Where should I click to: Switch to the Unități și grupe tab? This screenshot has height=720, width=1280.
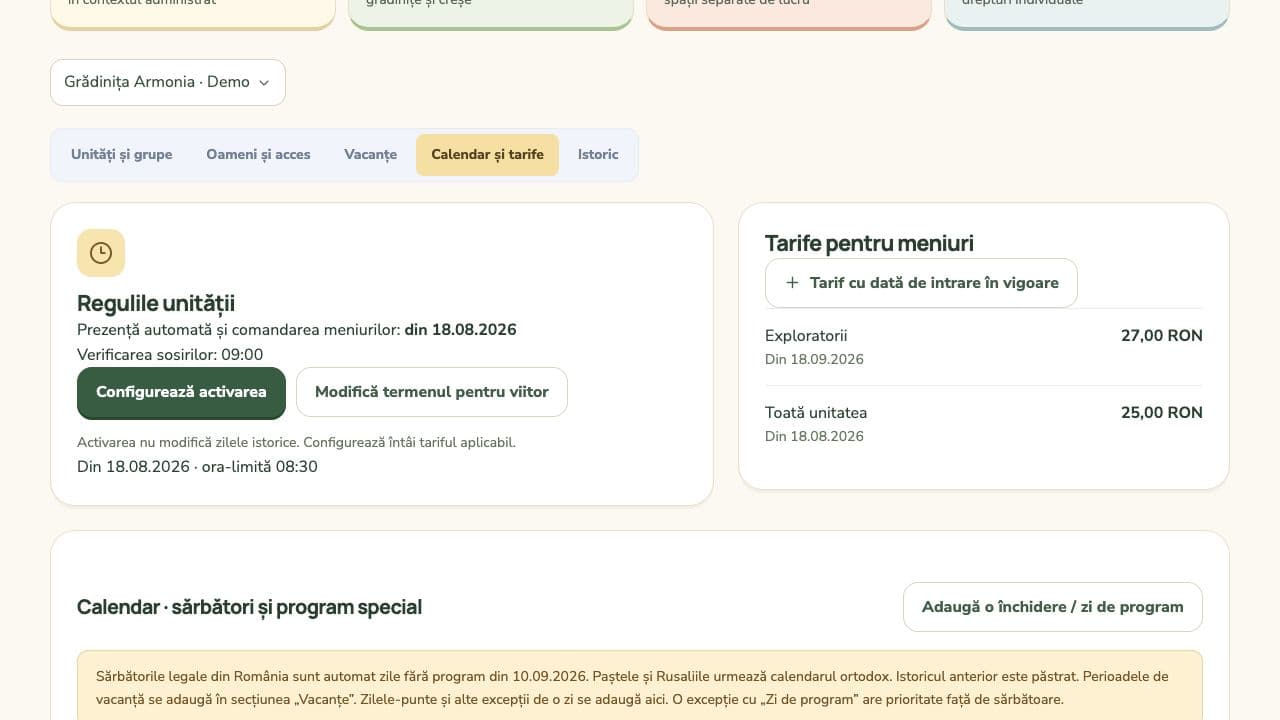pos(122,155)
